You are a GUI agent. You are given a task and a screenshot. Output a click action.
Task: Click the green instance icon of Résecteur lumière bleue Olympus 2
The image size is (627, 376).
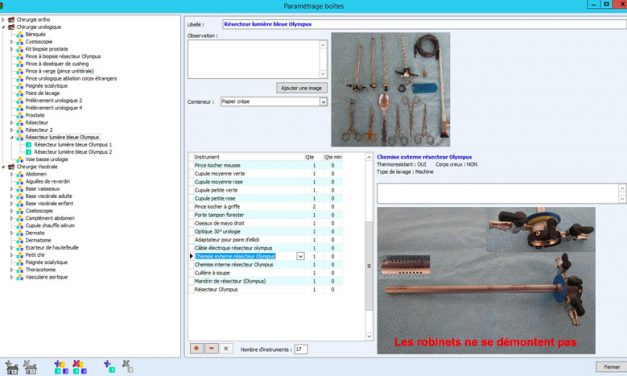pyautogui.click(x=29, y=152)
